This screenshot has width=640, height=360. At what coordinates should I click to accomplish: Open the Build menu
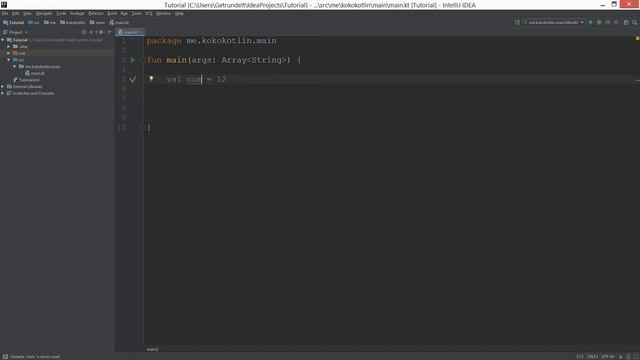(x=112, y=13)
